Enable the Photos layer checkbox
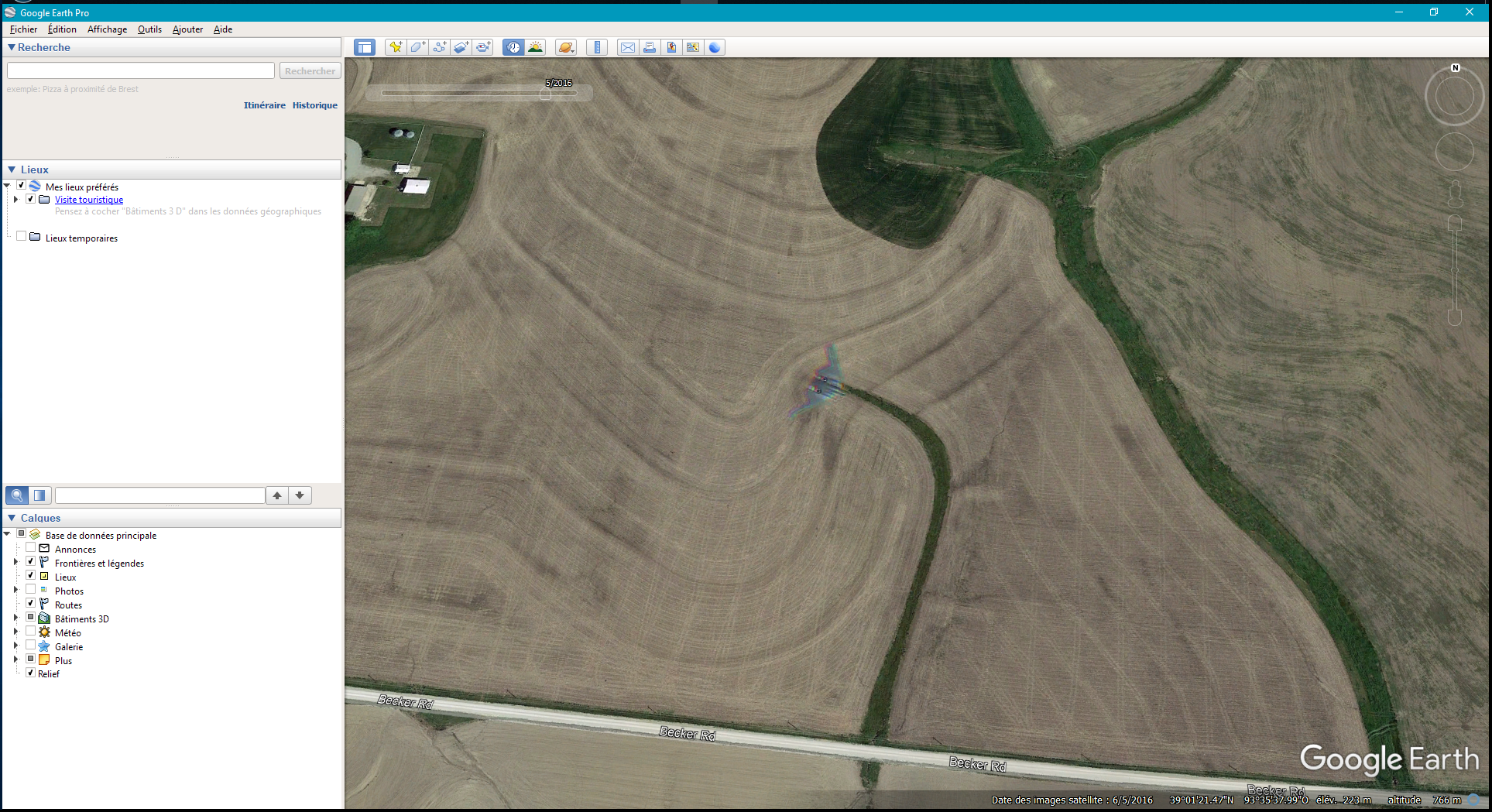This screenshot has height=812, width=1492. [31, 590]
